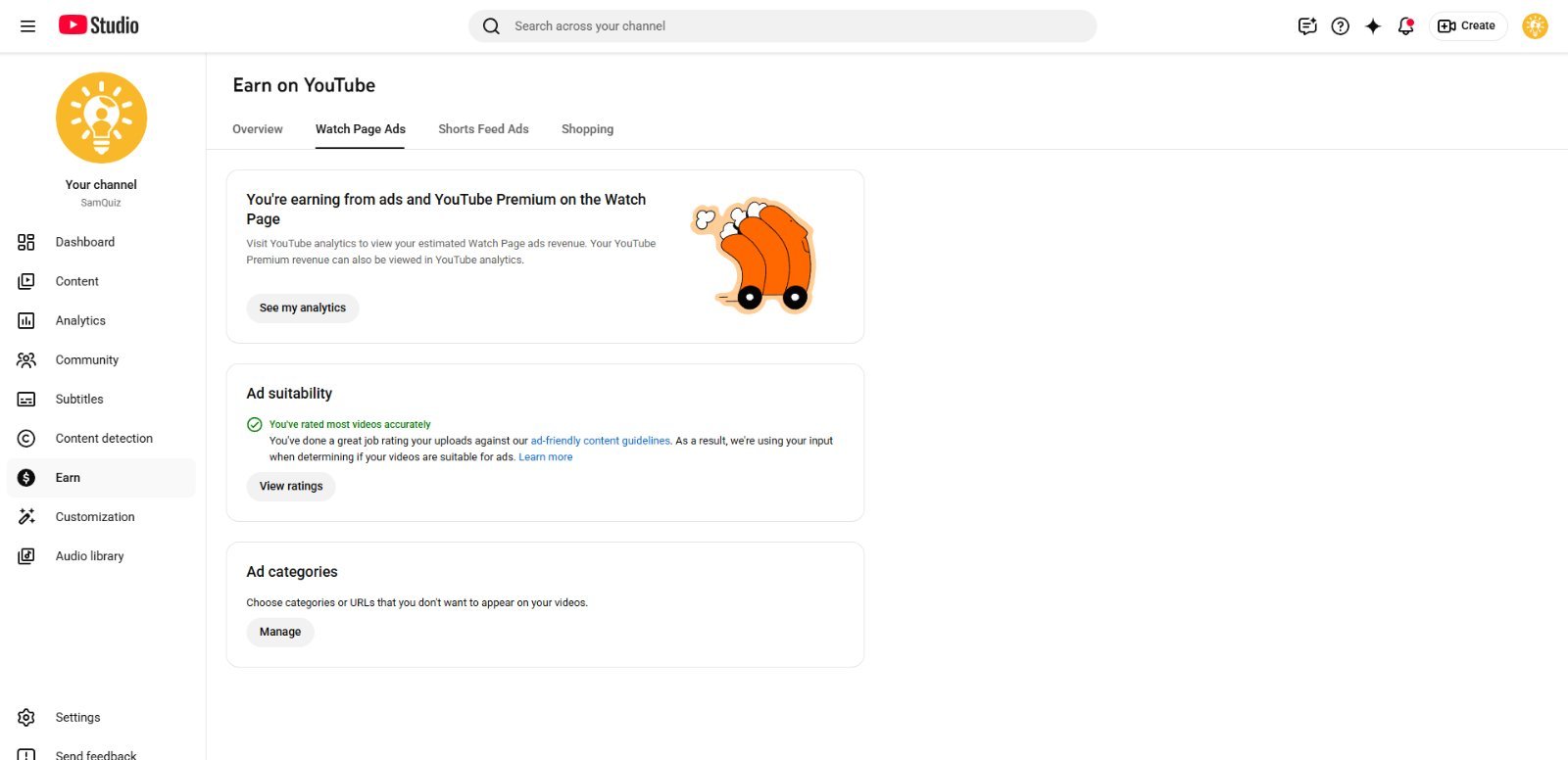Click the SamQuiz channel name text

pyautogui.click(x=101, y=203)
